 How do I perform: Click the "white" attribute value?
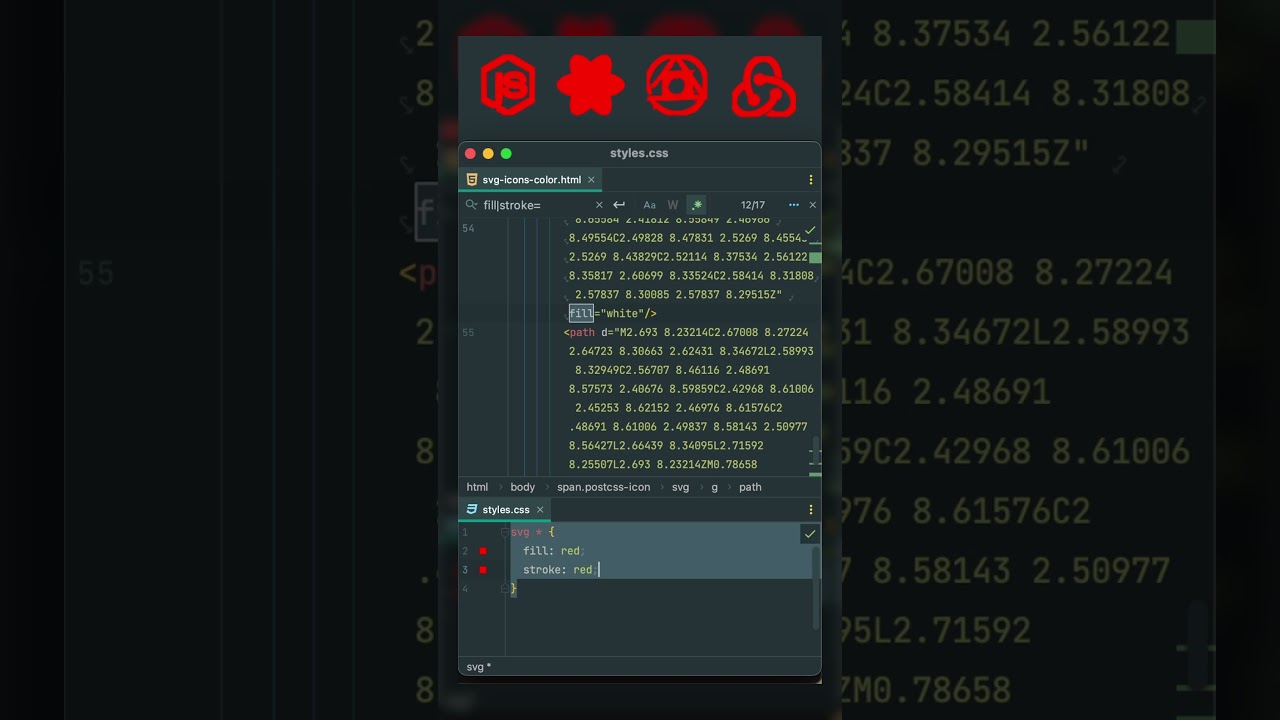click(622, 314)
